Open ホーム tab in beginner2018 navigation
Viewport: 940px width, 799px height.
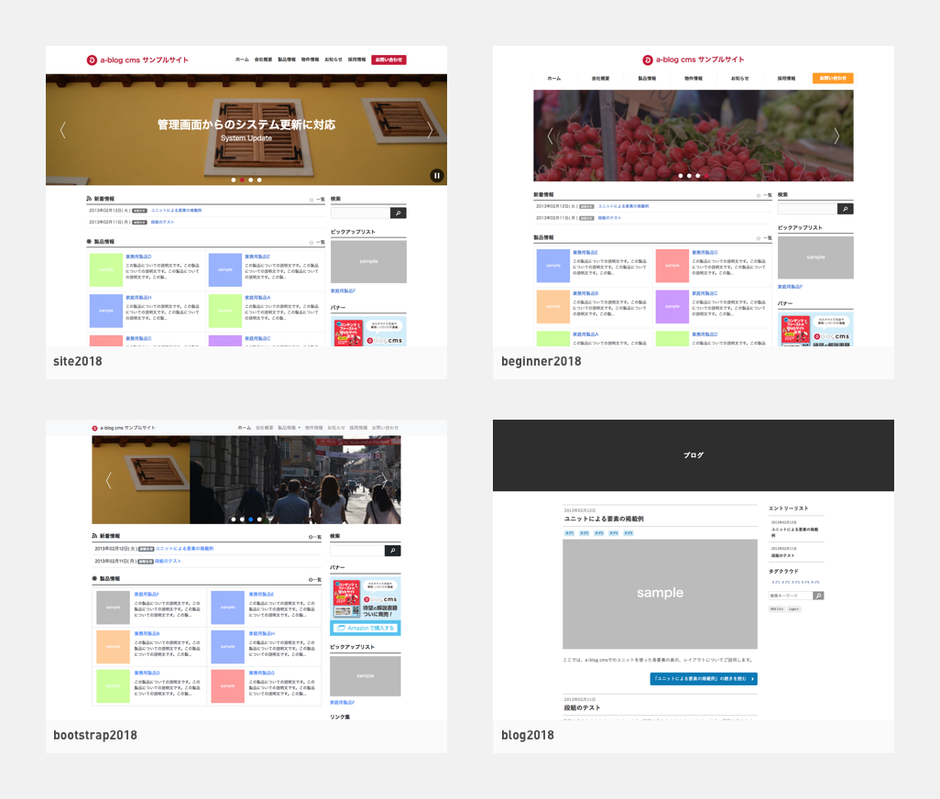point(554,78)
